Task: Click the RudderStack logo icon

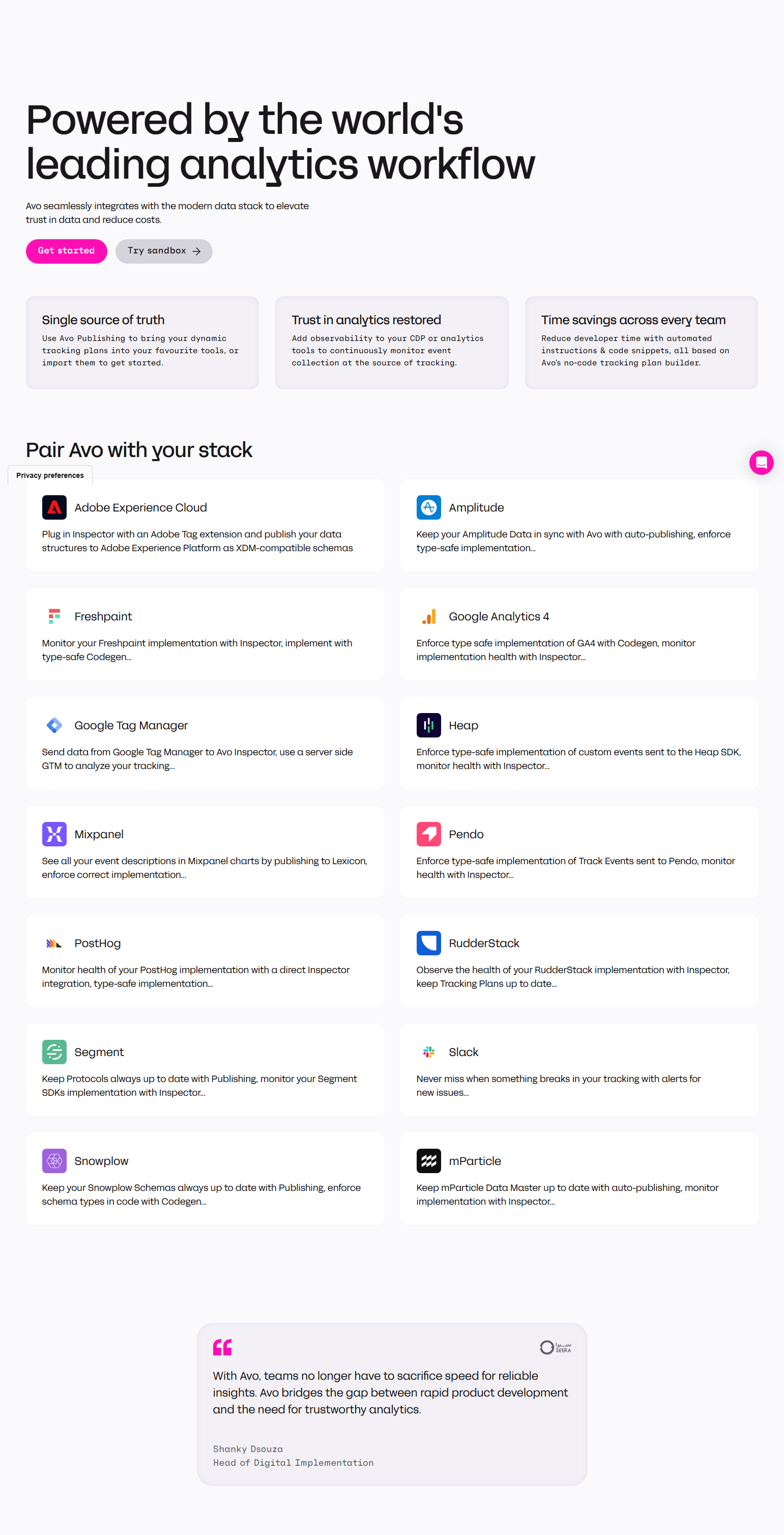Action: tap(428, 943)
